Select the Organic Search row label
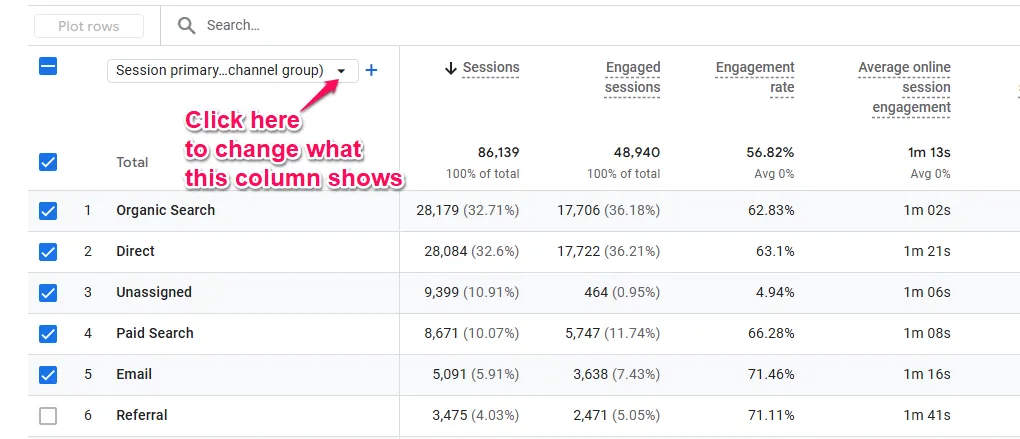The width and height of the screenshot is (1020, 439). [165, 211]
